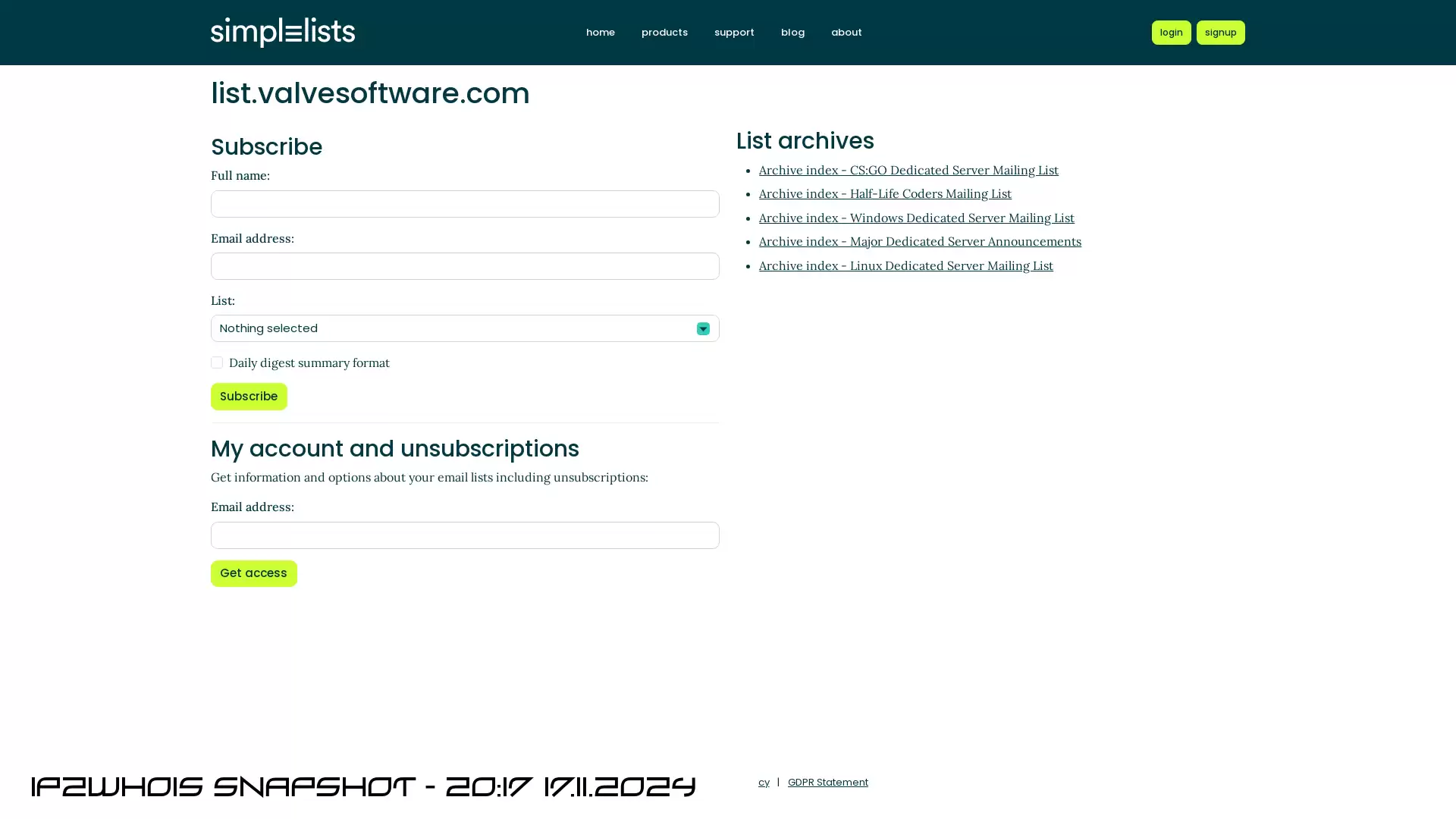This screenshot has height=819, width=1456.
Task: Open the products menu
Action: point(664,33)
